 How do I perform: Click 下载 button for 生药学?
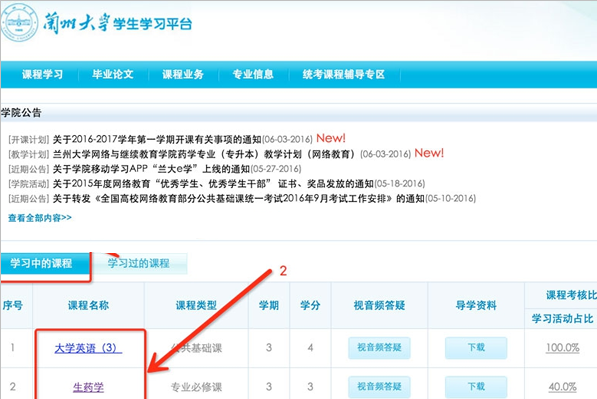click(476, 387)
